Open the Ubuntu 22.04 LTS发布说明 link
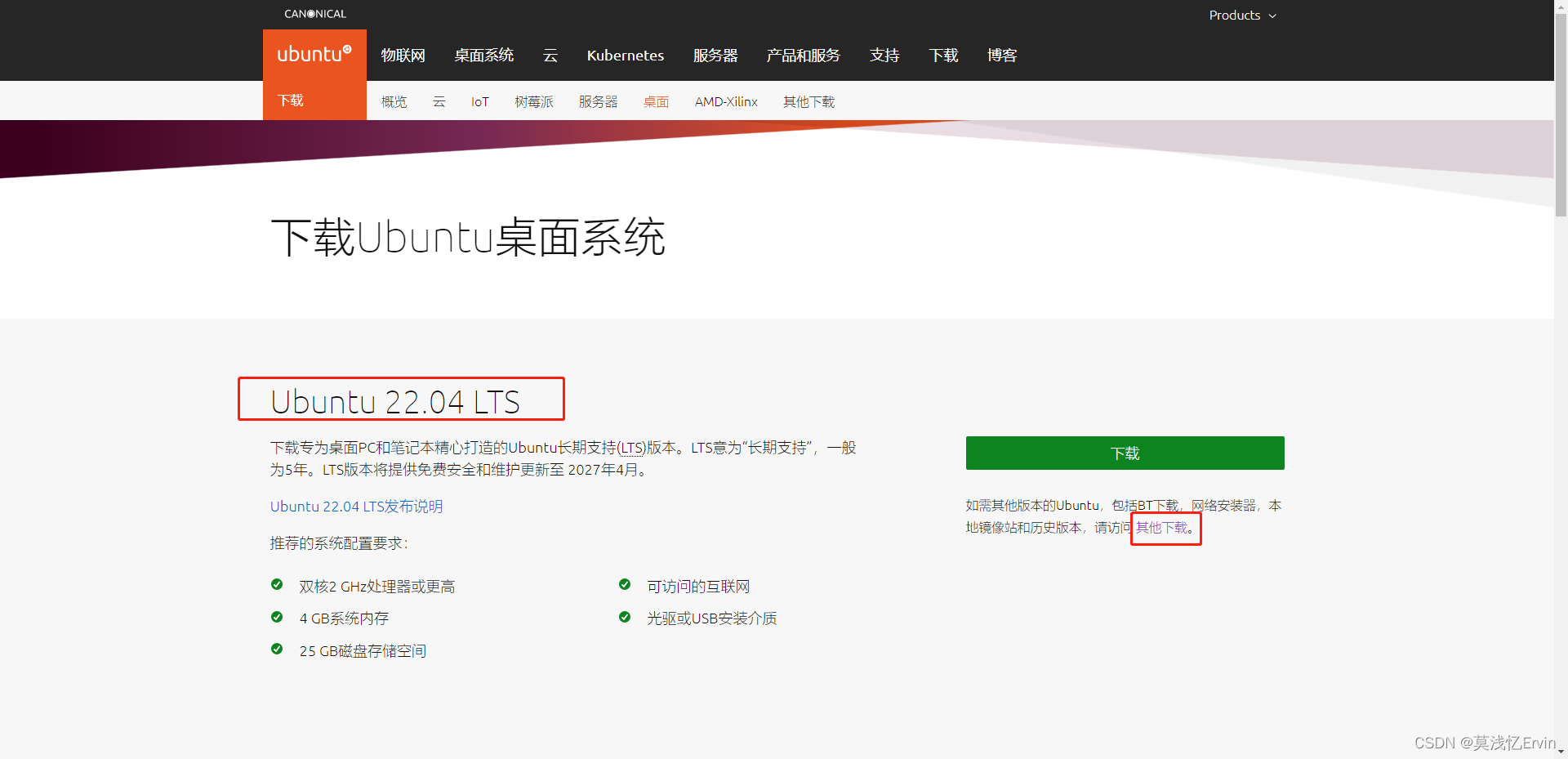 (356, 506)
